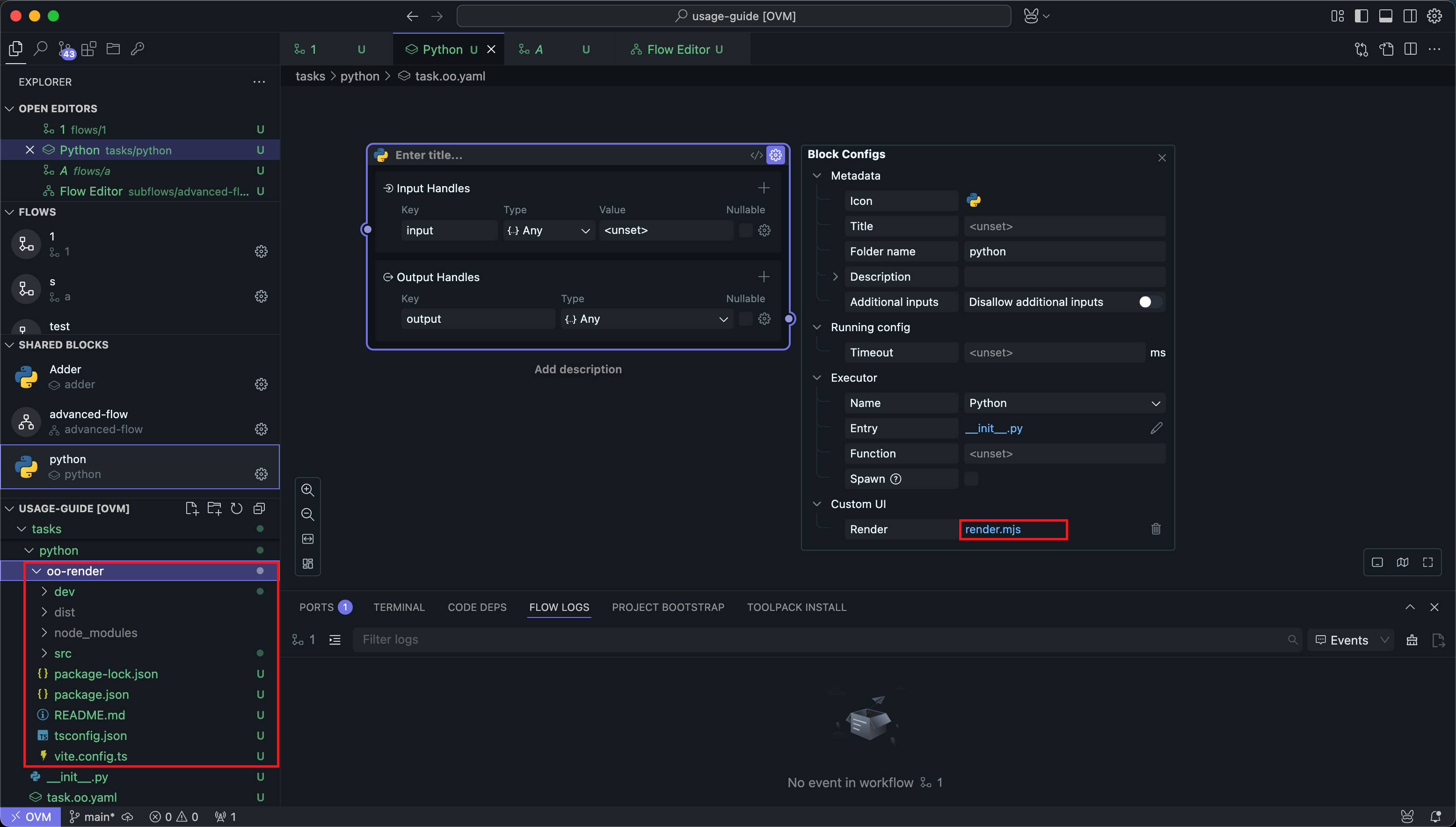The height and width of the screenshot is (827, 1456).
Task: Click the zoom in canvas icon
Action: (307, 490)
